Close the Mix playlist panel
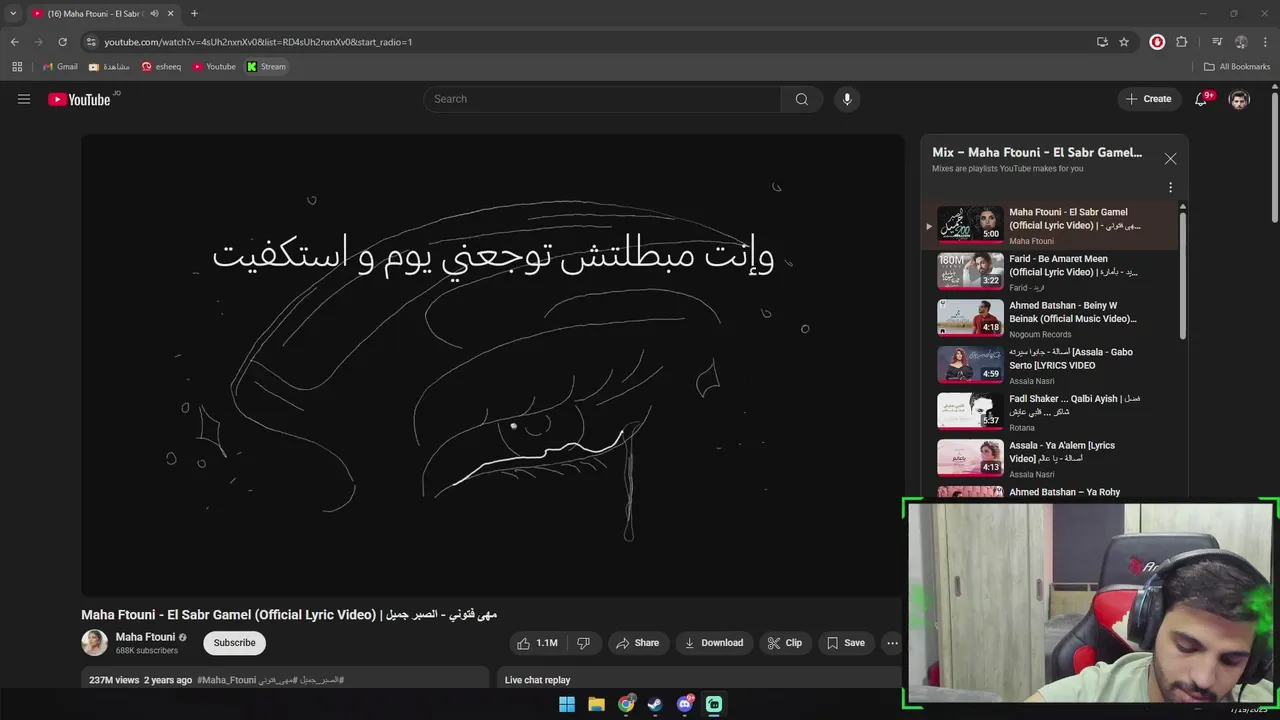This screenshot has height=720, width=1280. coord(1170,159)
